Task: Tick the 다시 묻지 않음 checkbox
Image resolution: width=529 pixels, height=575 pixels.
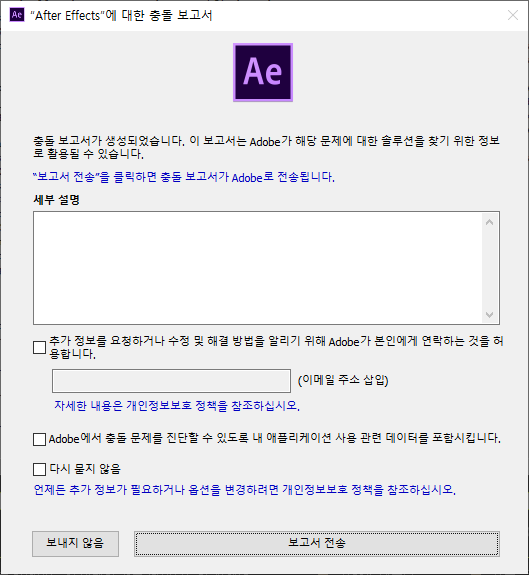Action: [40, 469]
